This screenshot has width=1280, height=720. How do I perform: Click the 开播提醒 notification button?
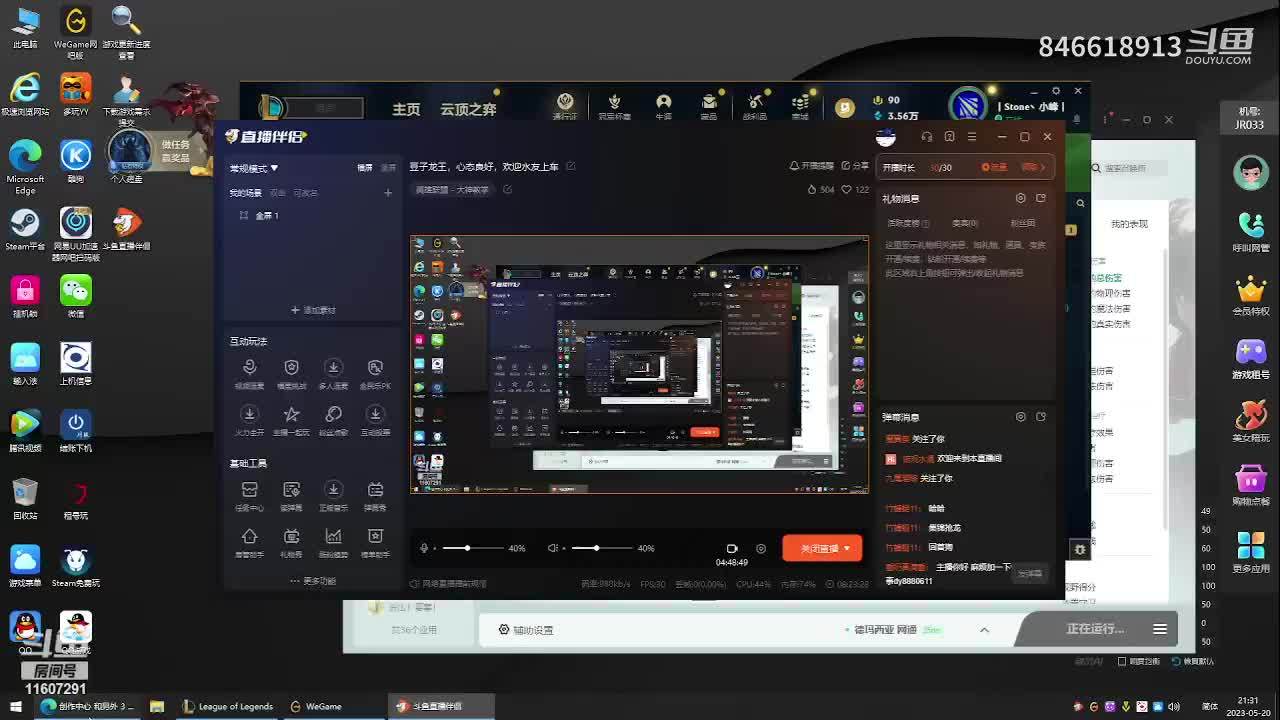[x=811, y=166]
